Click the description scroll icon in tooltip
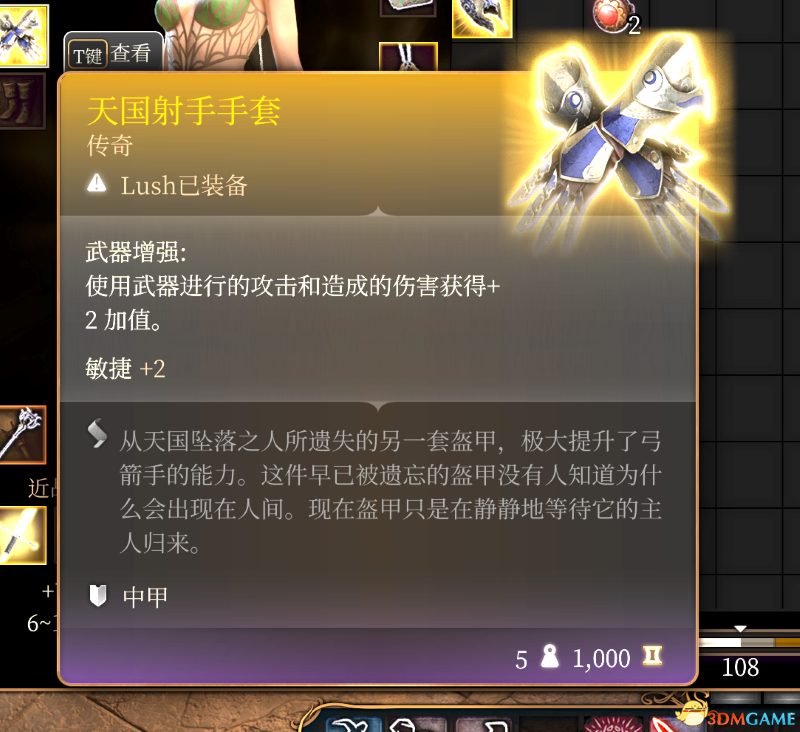Viewport: 800px width, 732px height. (97, 434)
